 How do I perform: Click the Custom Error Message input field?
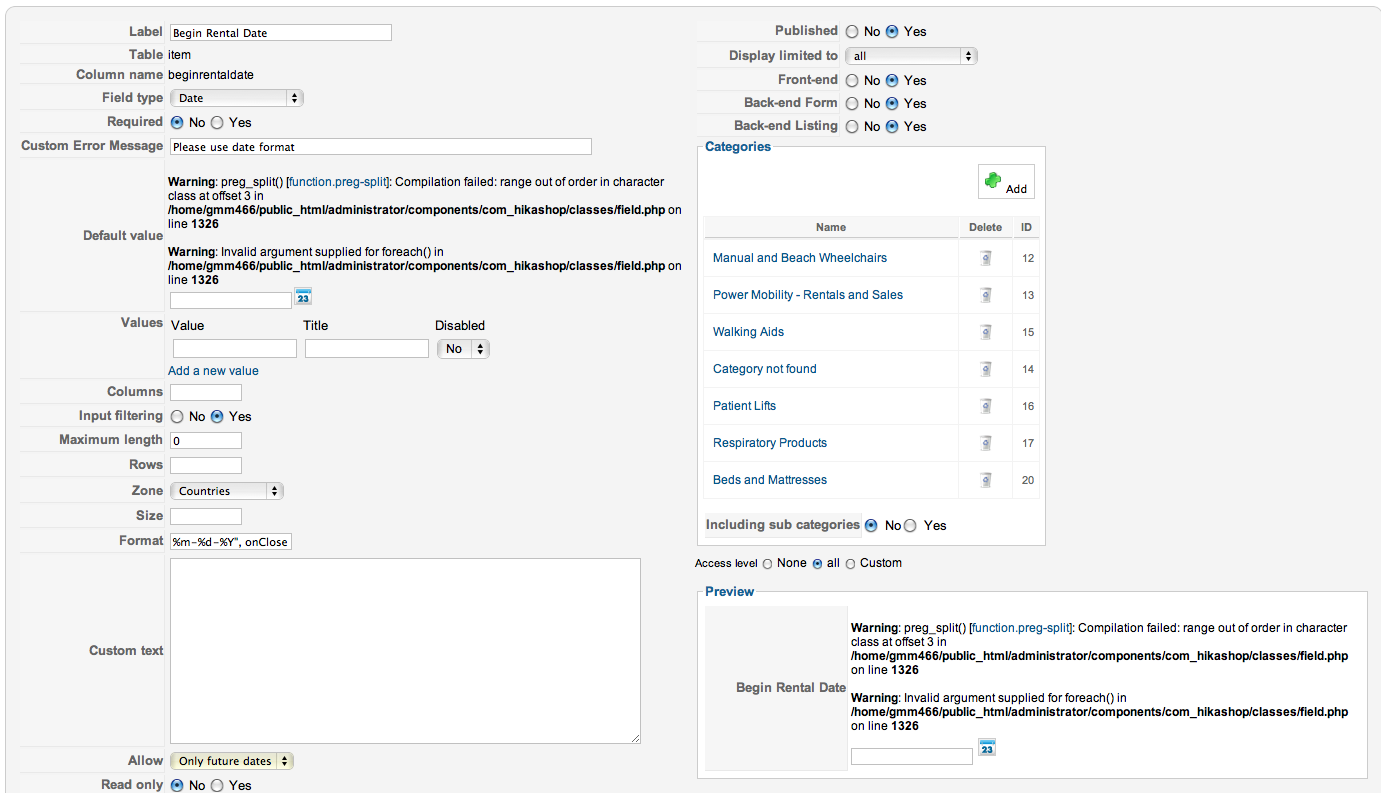(381, 147)
